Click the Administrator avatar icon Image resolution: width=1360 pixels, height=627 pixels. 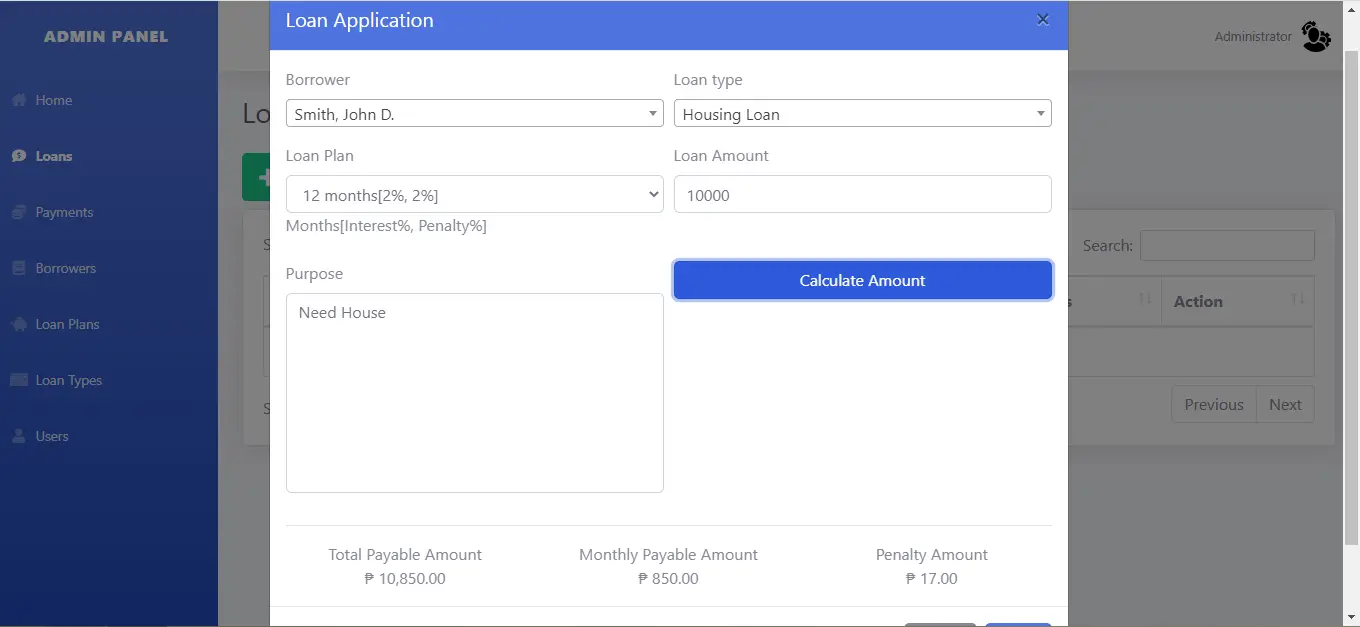coord(1316,37)
